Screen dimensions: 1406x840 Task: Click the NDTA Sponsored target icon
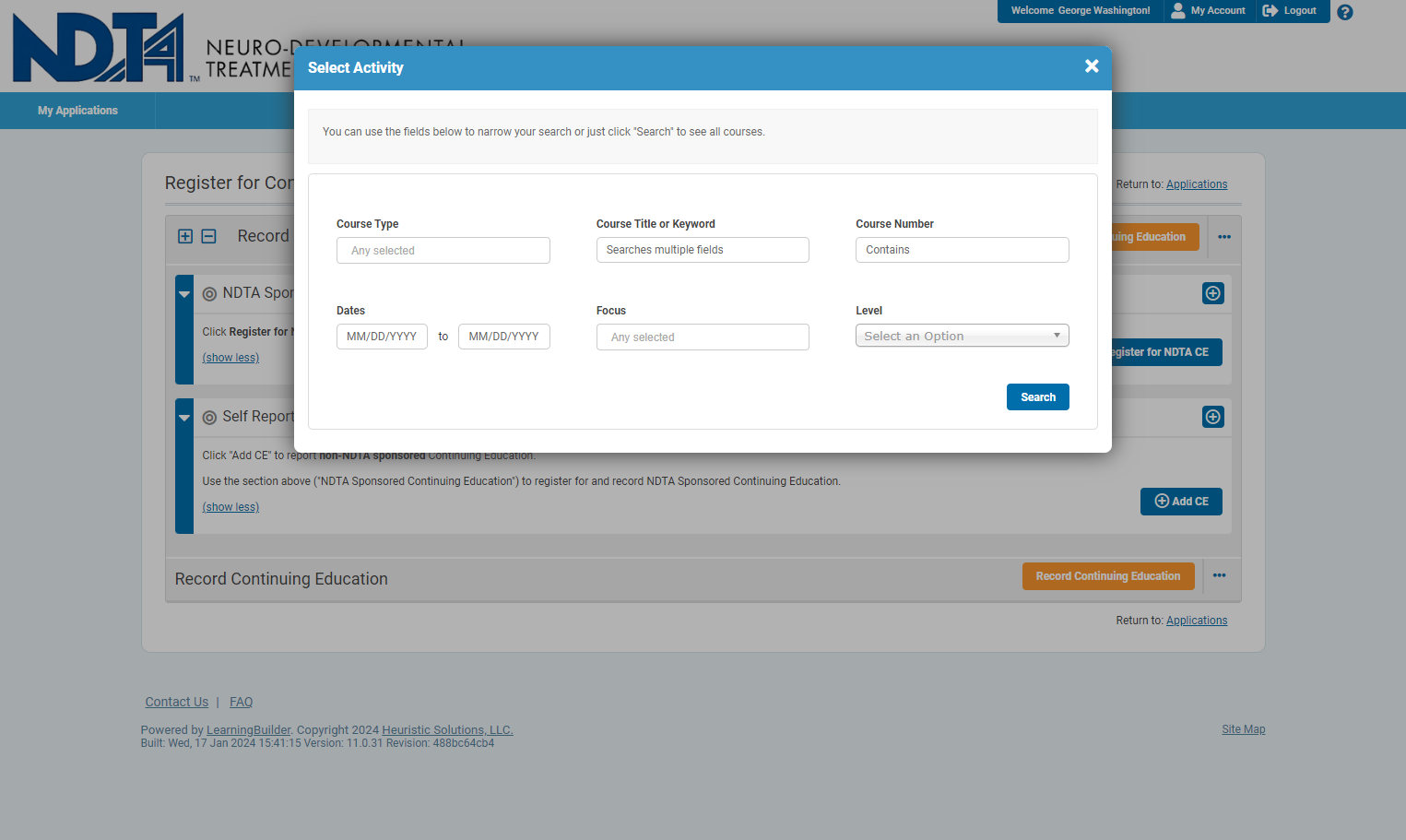[209, 294]
